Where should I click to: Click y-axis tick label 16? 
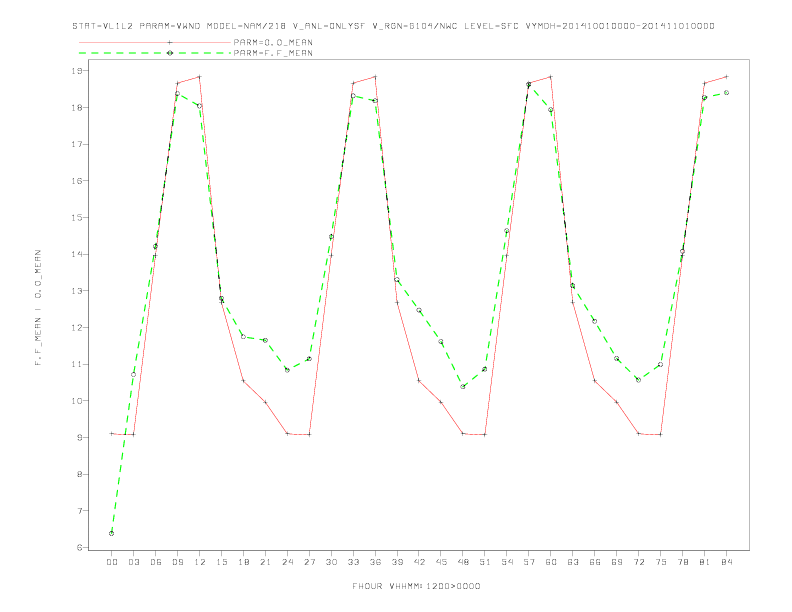76,181
